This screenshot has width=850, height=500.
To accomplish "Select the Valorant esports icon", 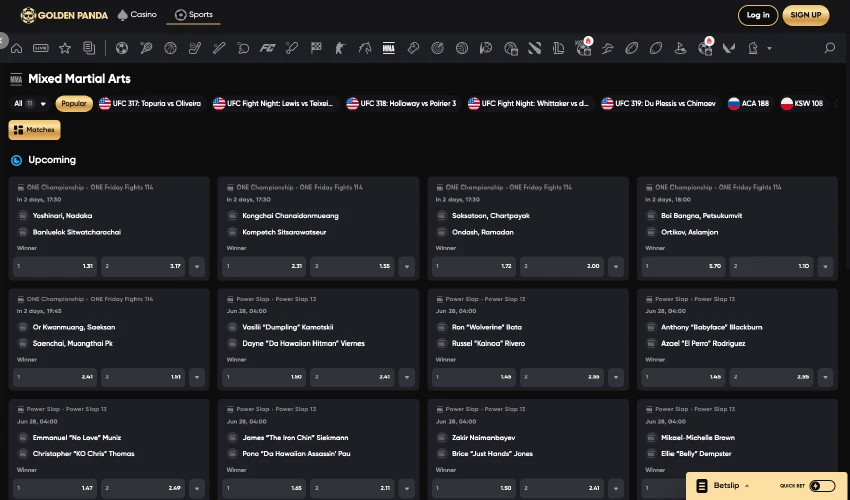I will (x=729, y=48).
